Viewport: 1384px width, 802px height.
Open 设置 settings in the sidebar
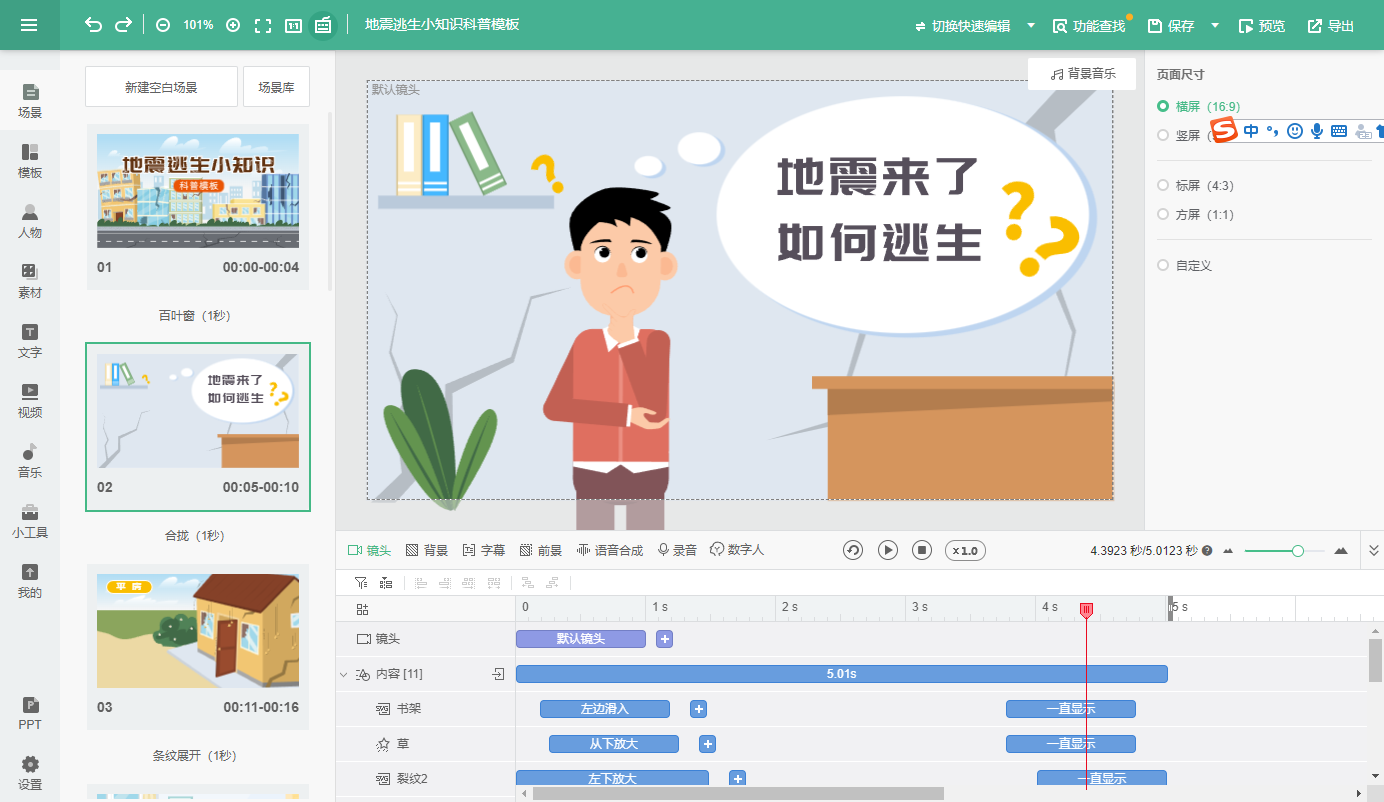[x=30, y=773]
